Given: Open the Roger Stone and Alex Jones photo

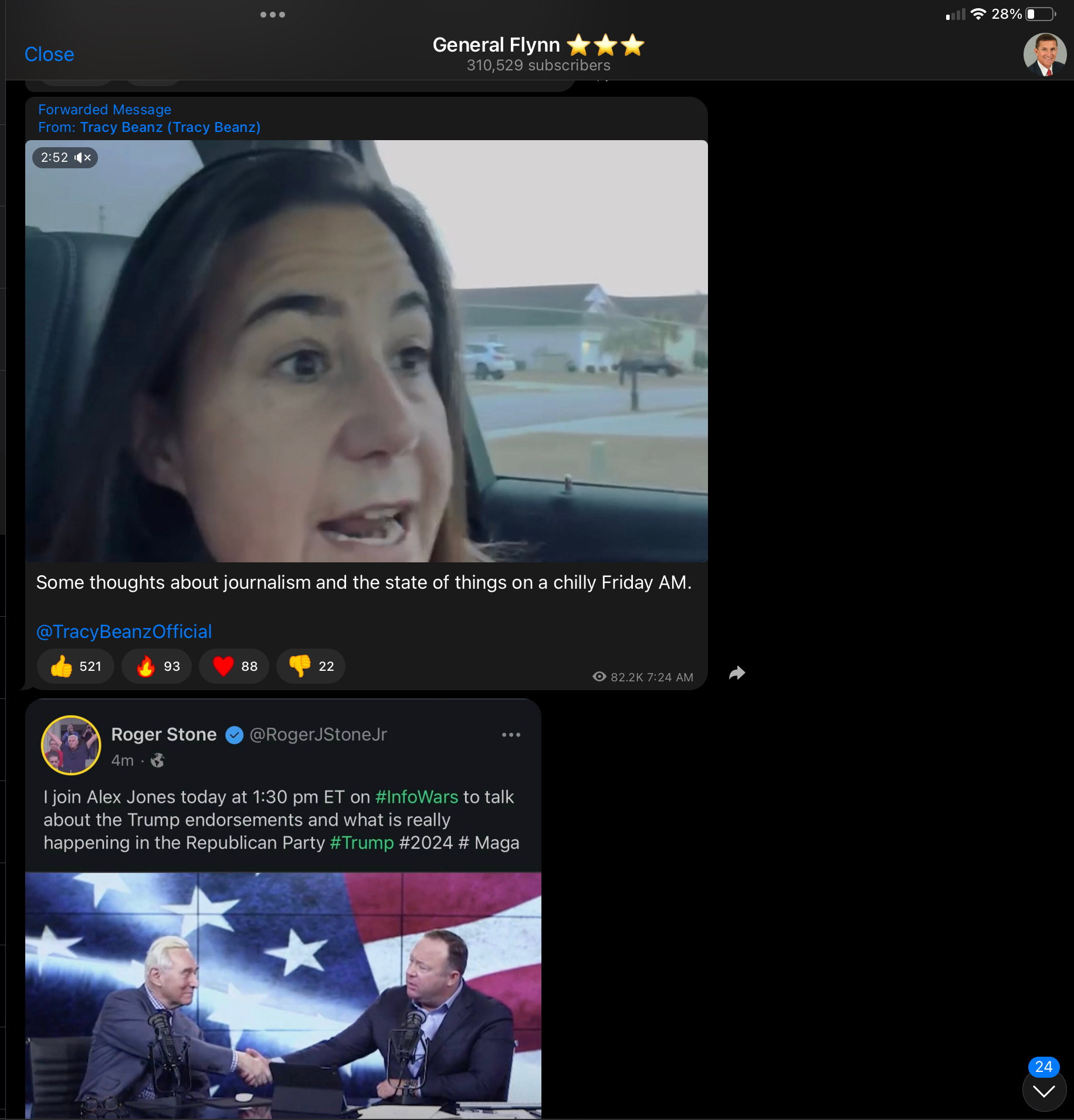Looking at the screenshot, I should [283, 995].
